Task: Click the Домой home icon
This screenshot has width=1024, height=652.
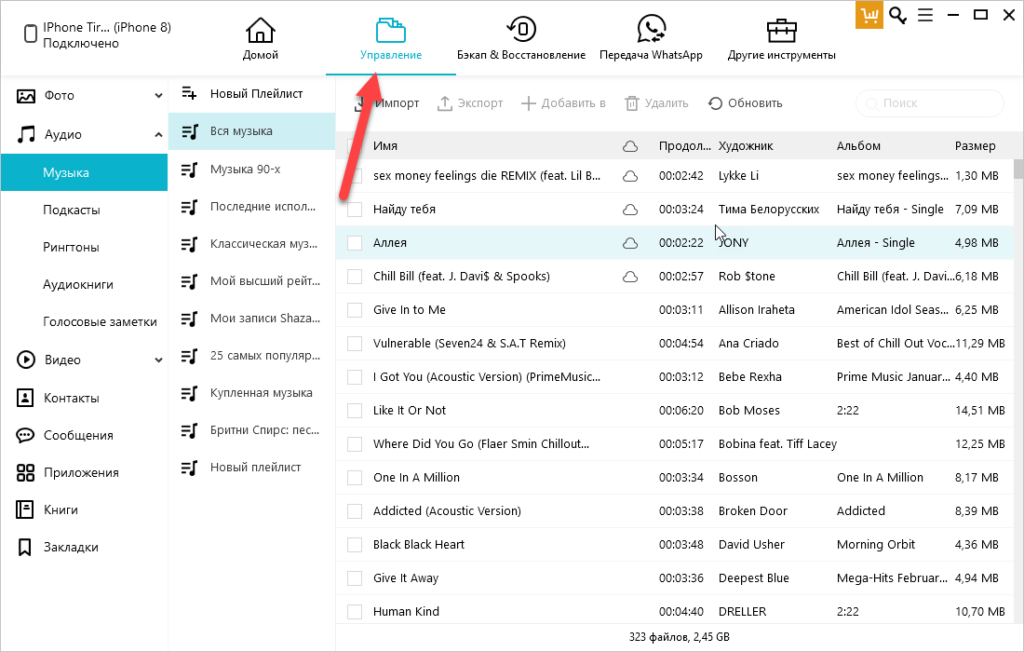Action: tap(260, 30)
